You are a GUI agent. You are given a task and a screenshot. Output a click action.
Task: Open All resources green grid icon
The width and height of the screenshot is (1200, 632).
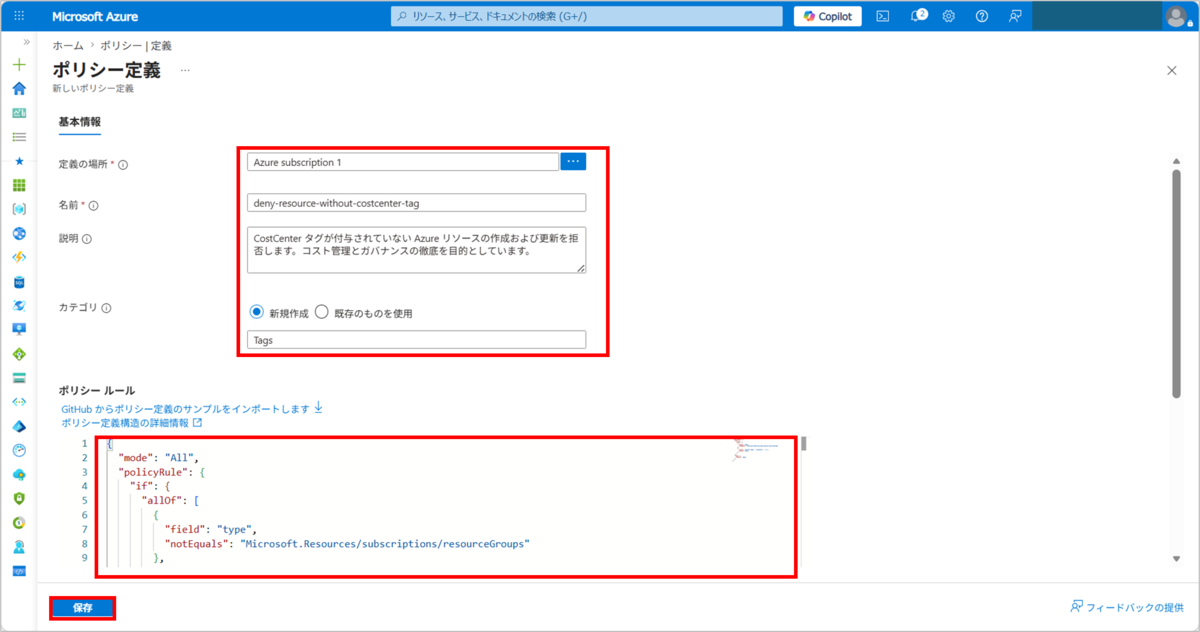19,185
